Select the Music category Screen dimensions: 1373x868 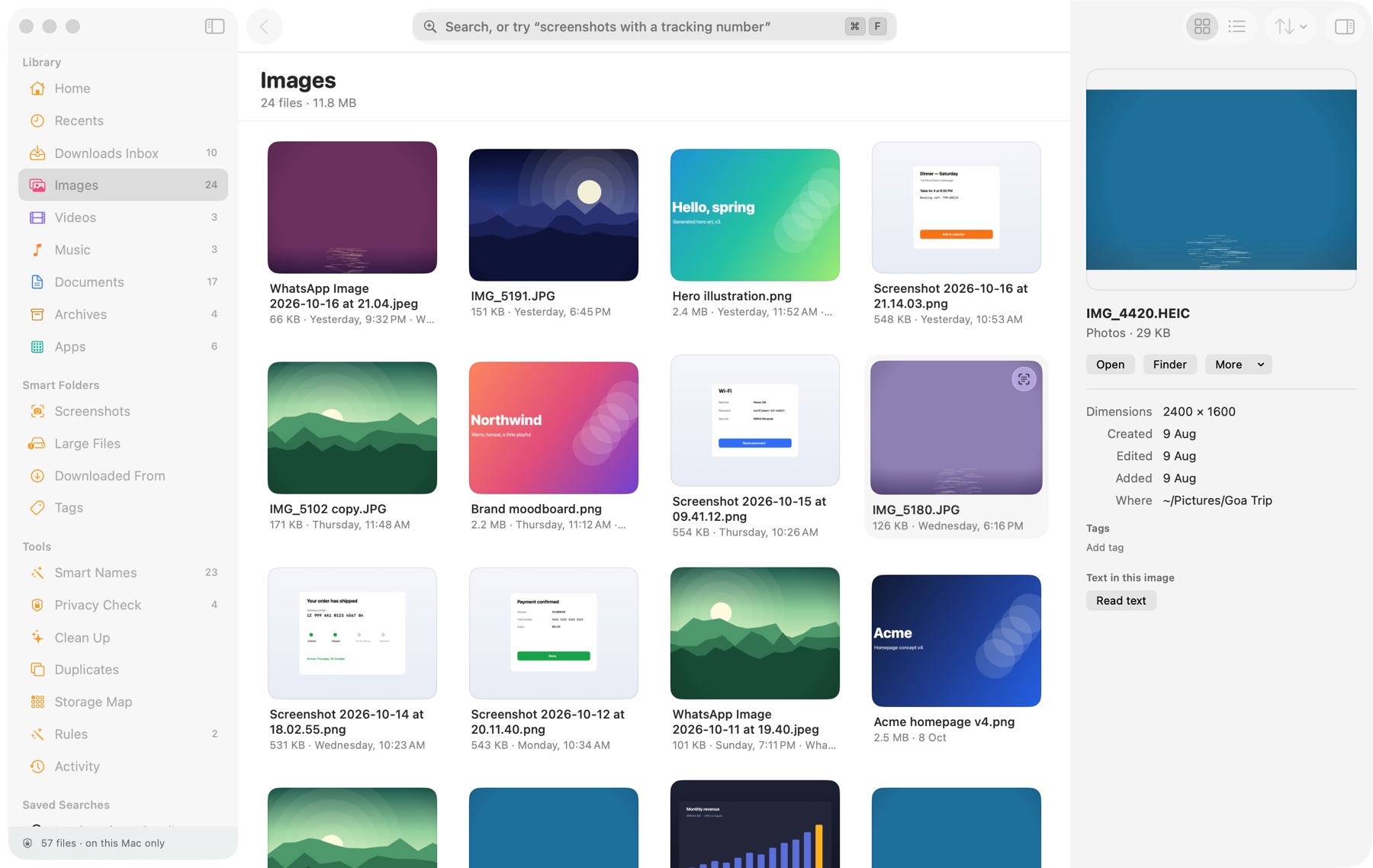tap(123, 249)
